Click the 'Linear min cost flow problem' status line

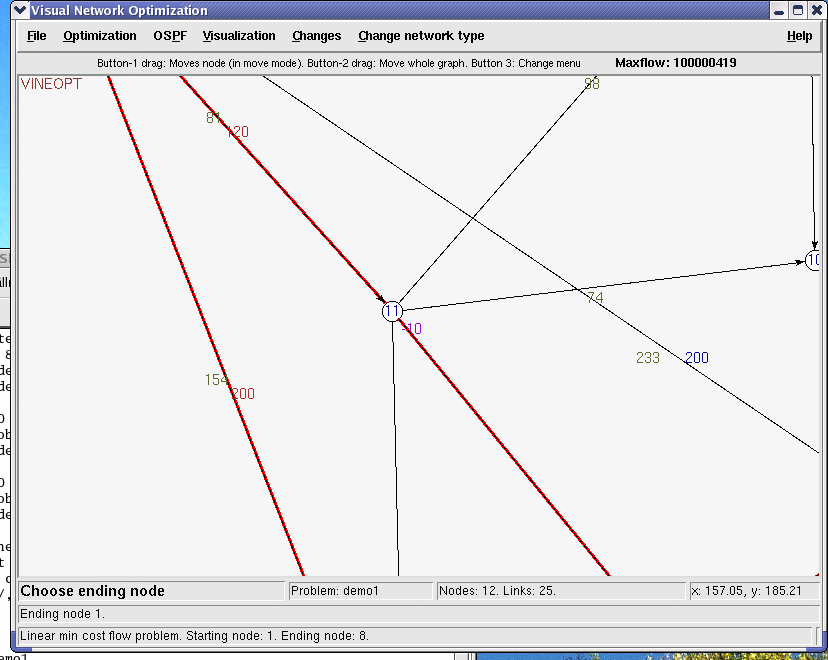(415, 636)
